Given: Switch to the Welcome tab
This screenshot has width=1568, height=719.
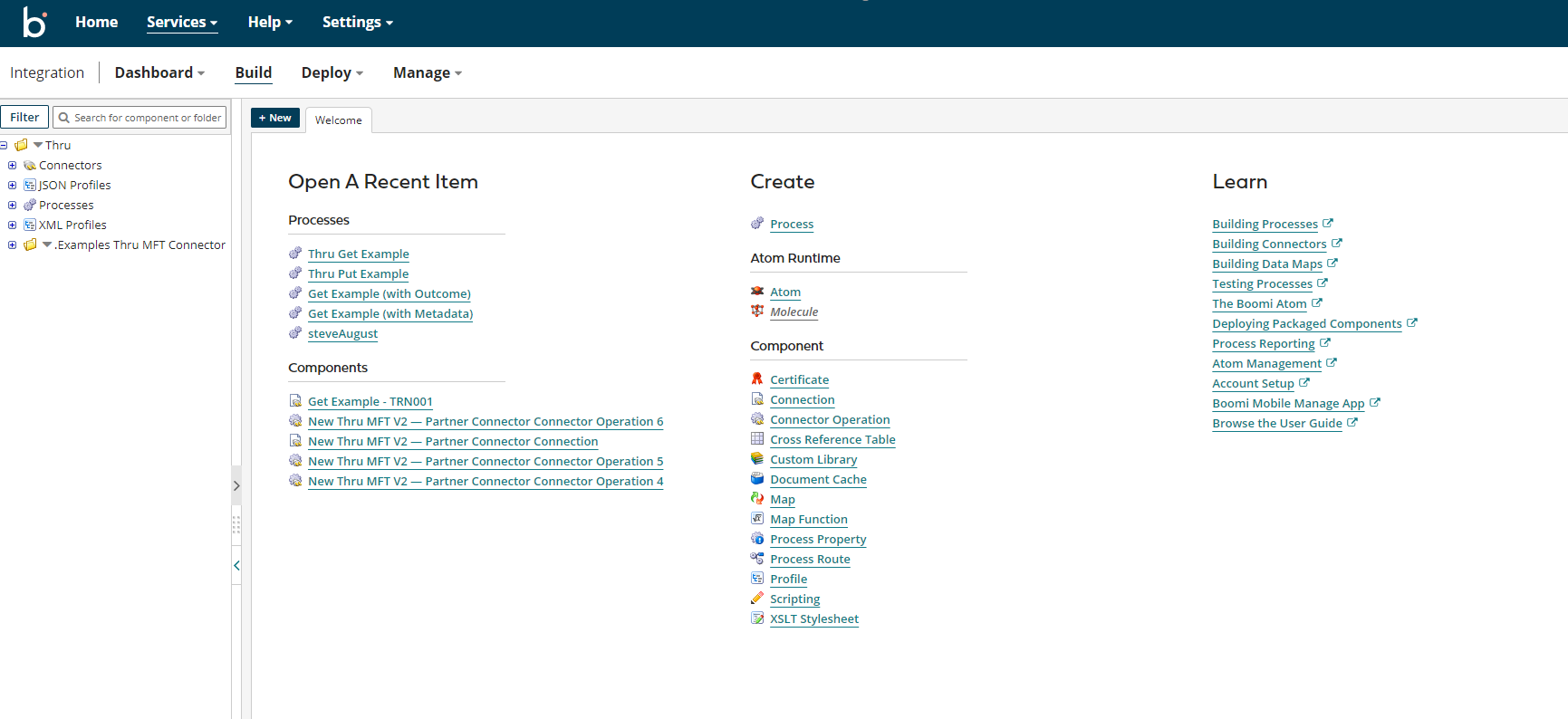Looking at the screenshot, I should click(338, 120).
